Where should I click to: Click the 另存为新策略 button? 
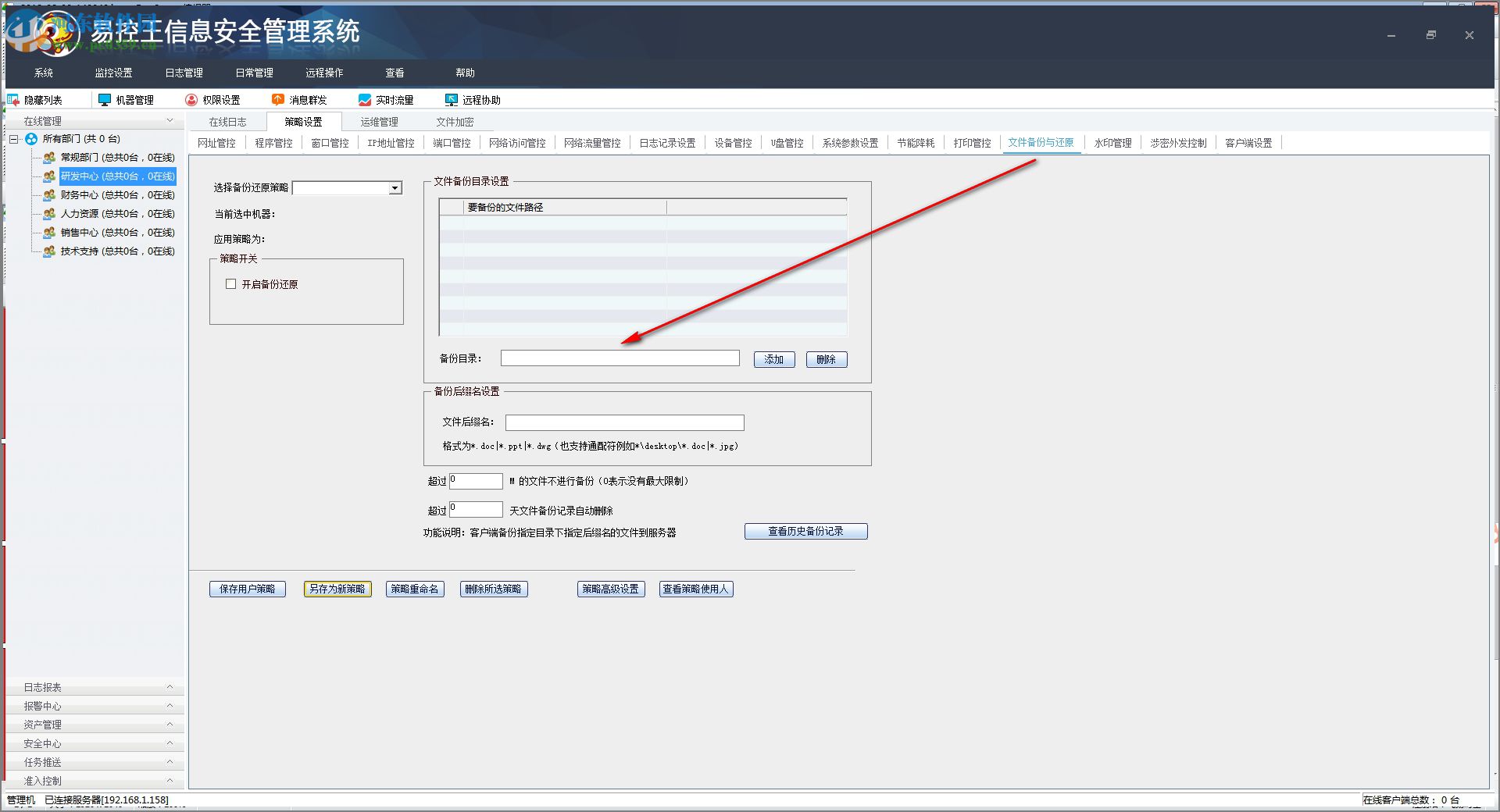(x=337, y=589)
